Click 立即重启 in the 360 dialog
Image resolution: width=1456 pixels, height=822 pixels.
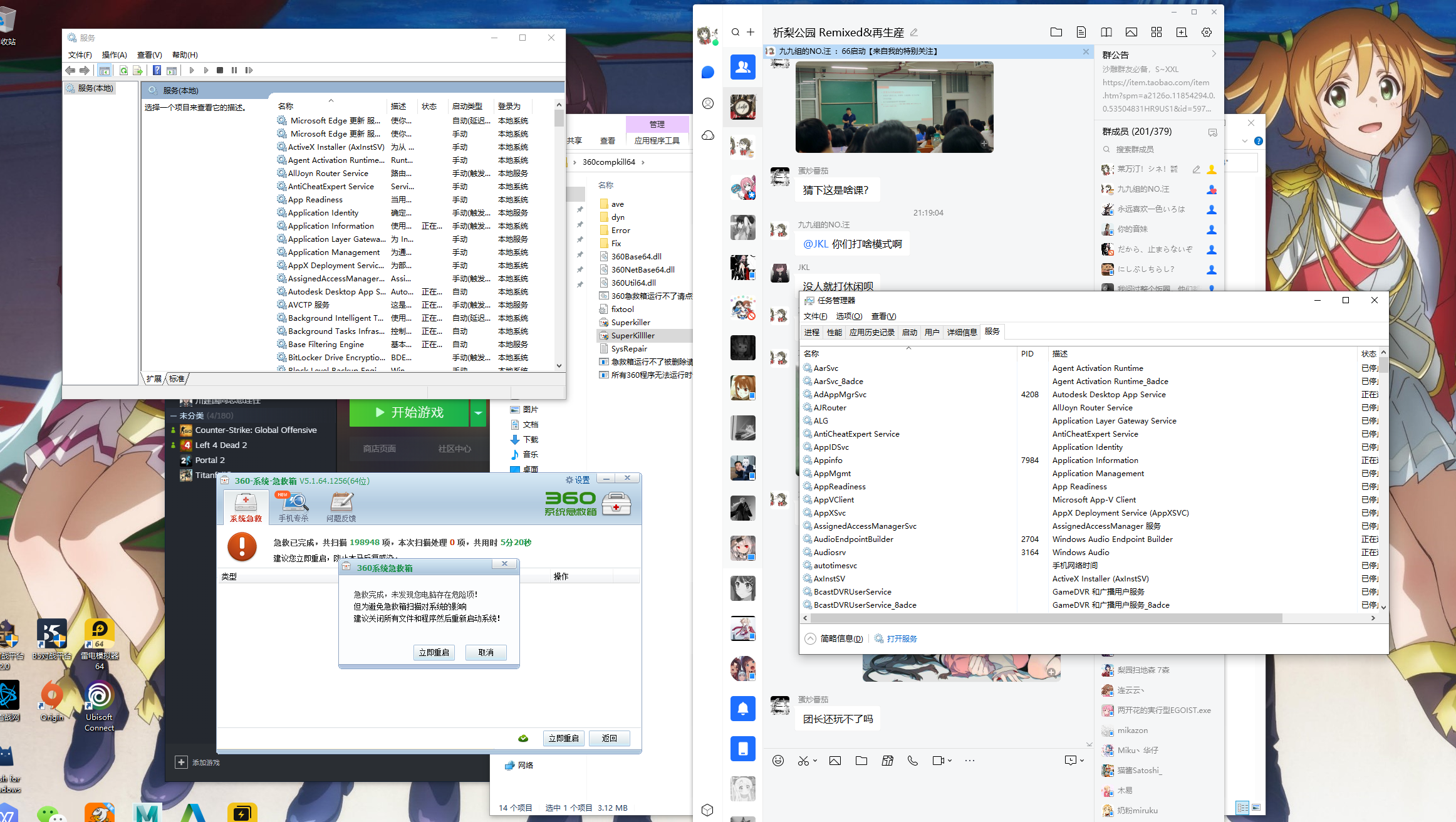coord(434,652)
